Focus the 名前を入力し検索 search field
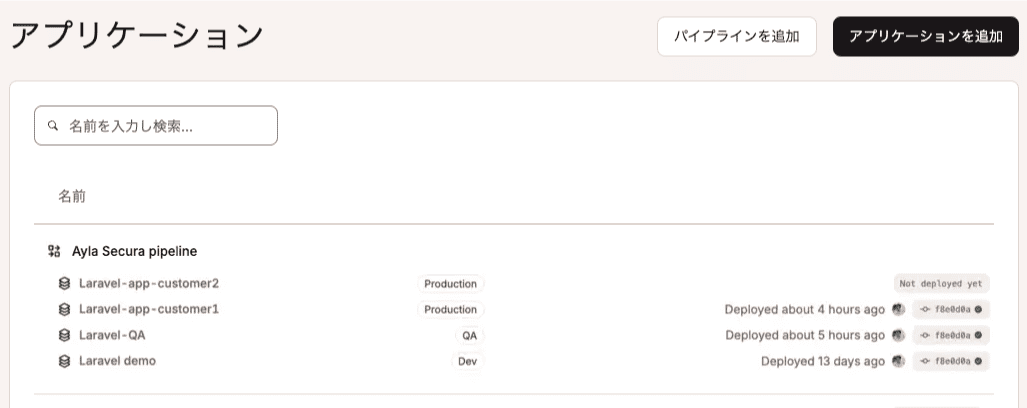The image size is (1027, 408). click(x=156, y=126)
